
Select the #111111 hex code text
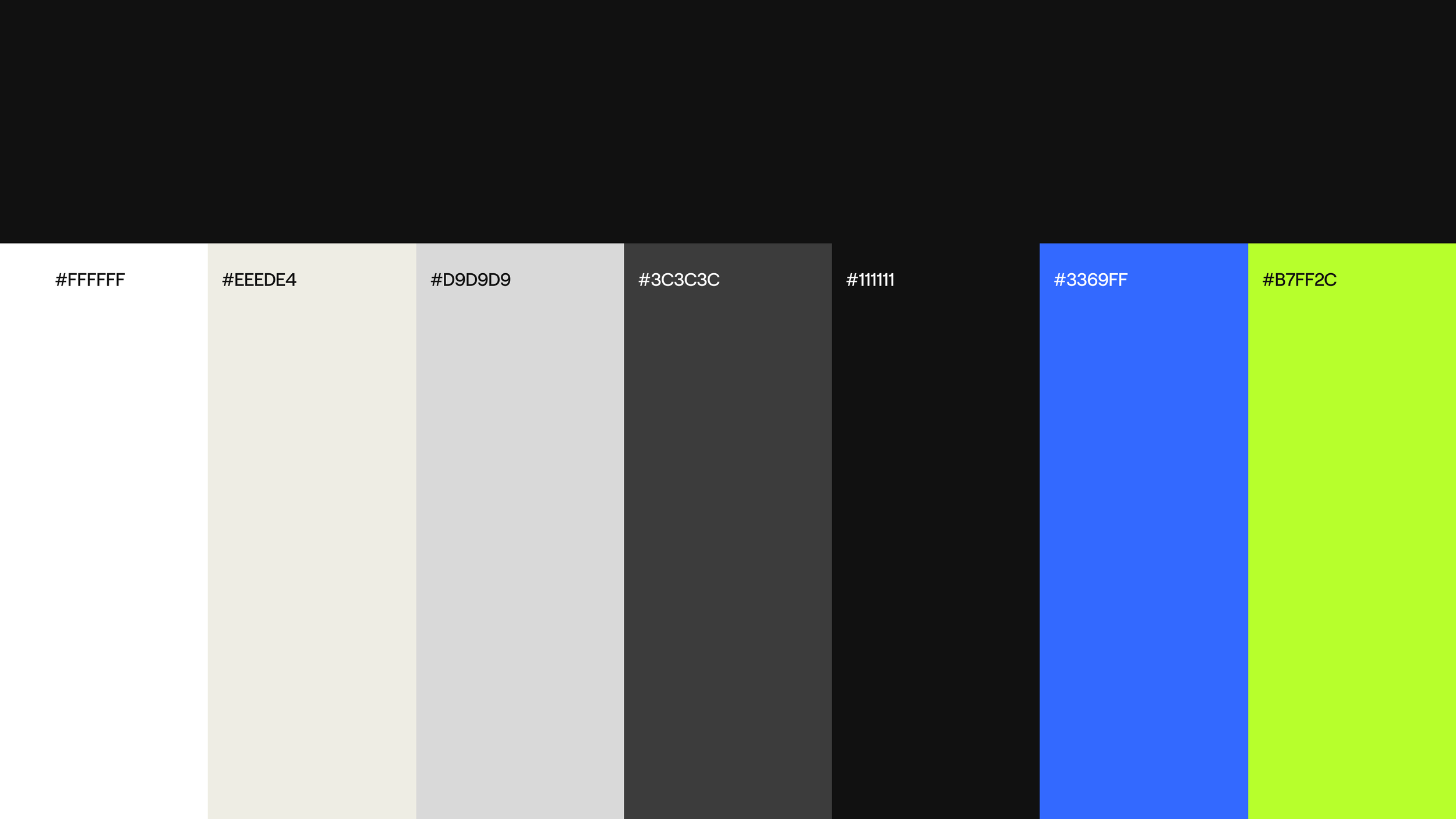tap(870, 280)
